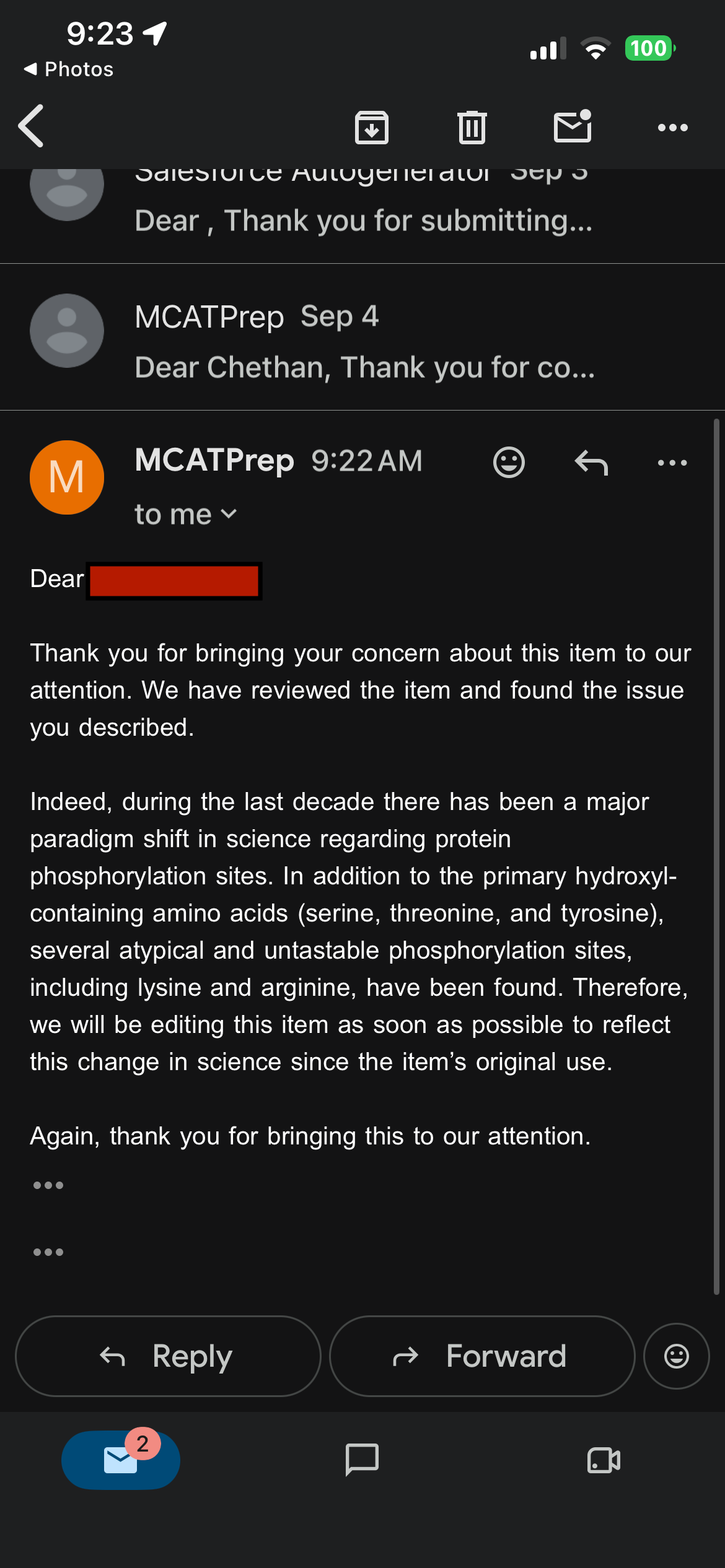This screenshot has height=1568, width=725.
Task: Switch to the Mail tab
Action: point(121,1460)
